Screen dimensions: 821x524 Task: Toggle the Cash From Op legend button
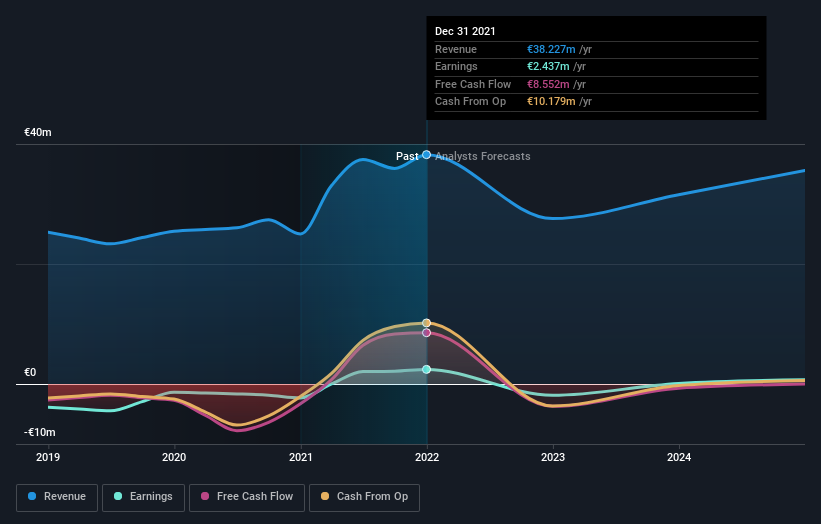364,497
